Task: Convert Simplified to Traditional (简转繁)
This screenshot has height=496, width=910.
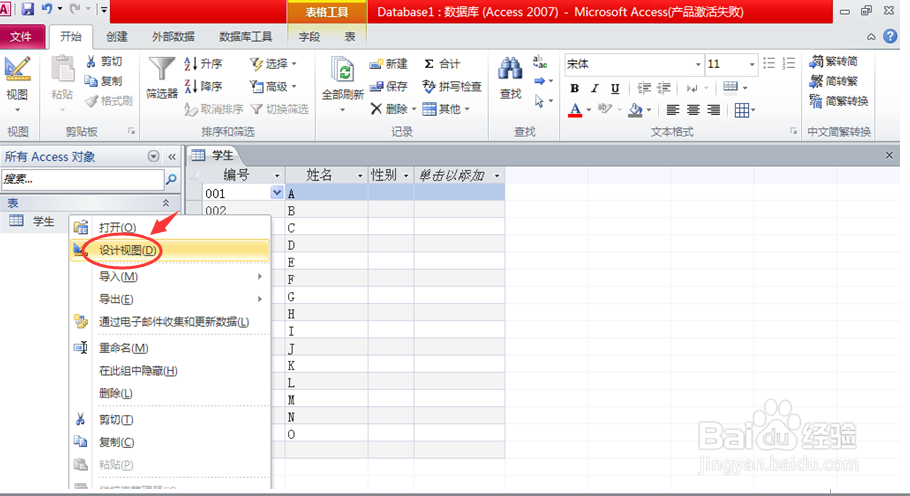Action: 834,81
